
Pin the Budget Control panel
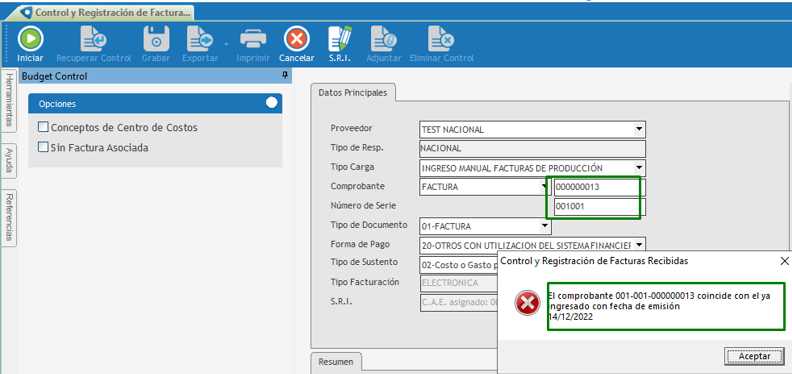click(285, 76)
